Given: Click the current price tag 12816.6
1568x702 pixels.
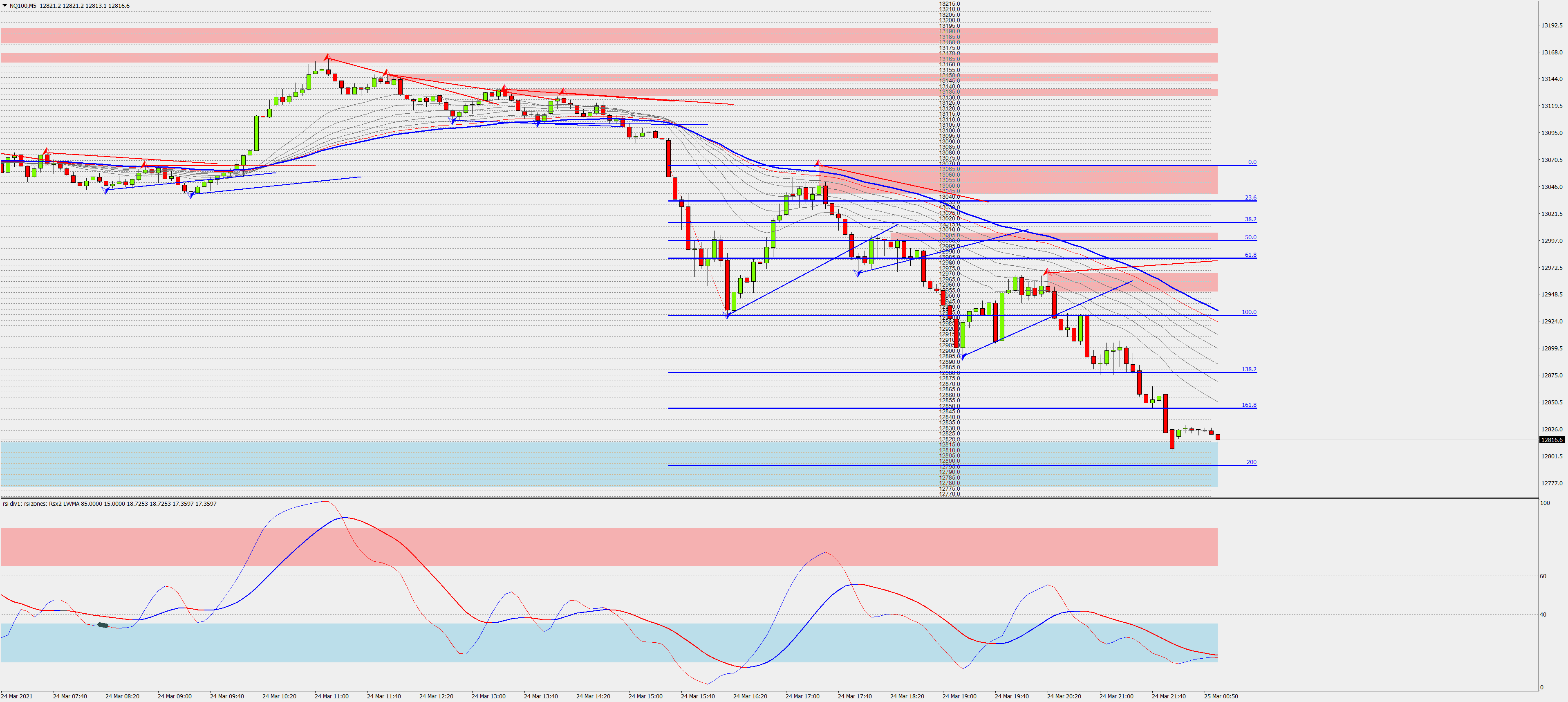Looking at the screenshot, I should tap(1552, 440).
